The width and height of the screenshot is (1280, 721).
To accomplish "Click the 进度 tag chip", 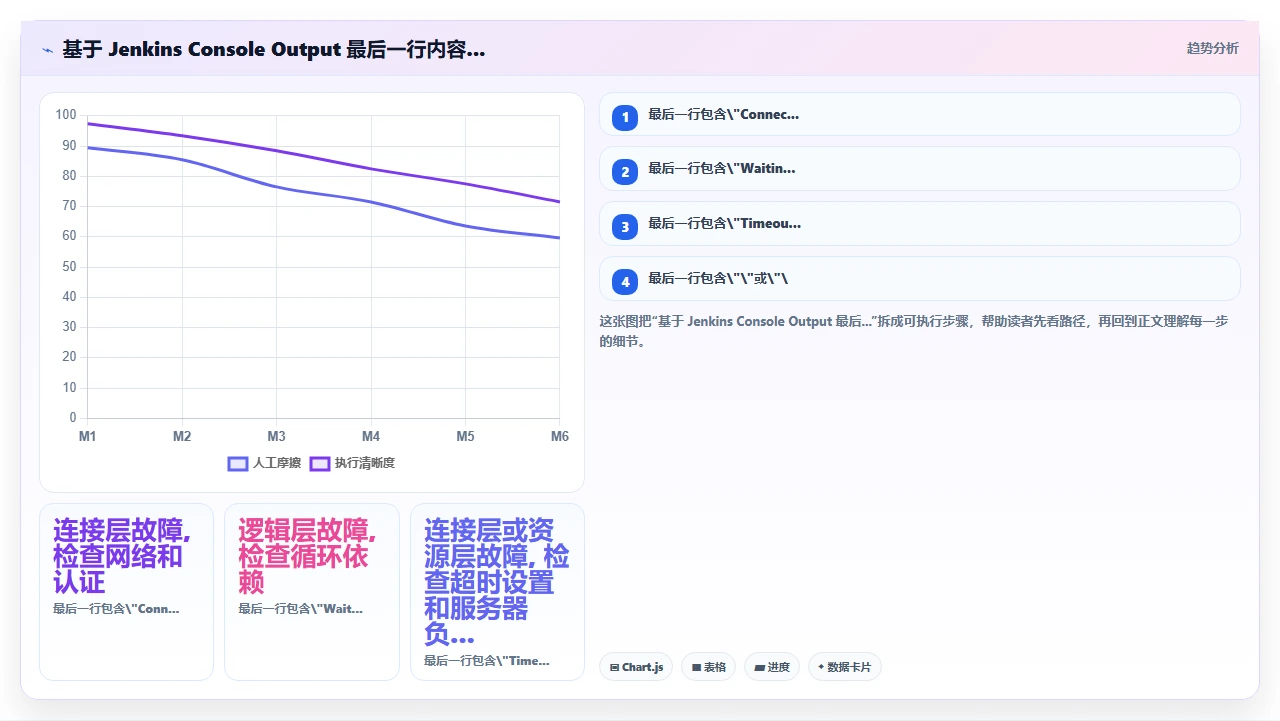I will point(771,667).
